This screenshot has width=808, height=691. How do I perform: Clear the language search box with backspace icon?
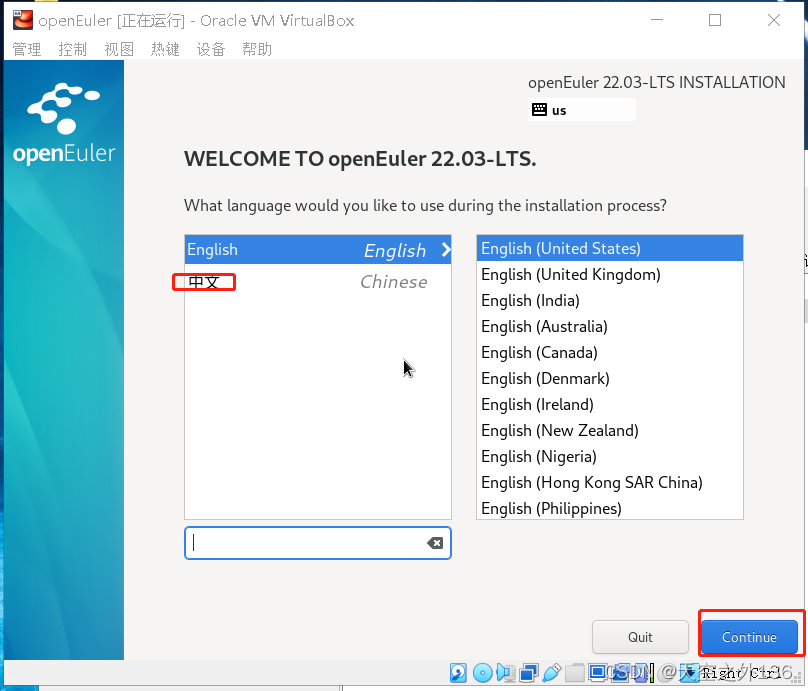(x=435, y=543)
